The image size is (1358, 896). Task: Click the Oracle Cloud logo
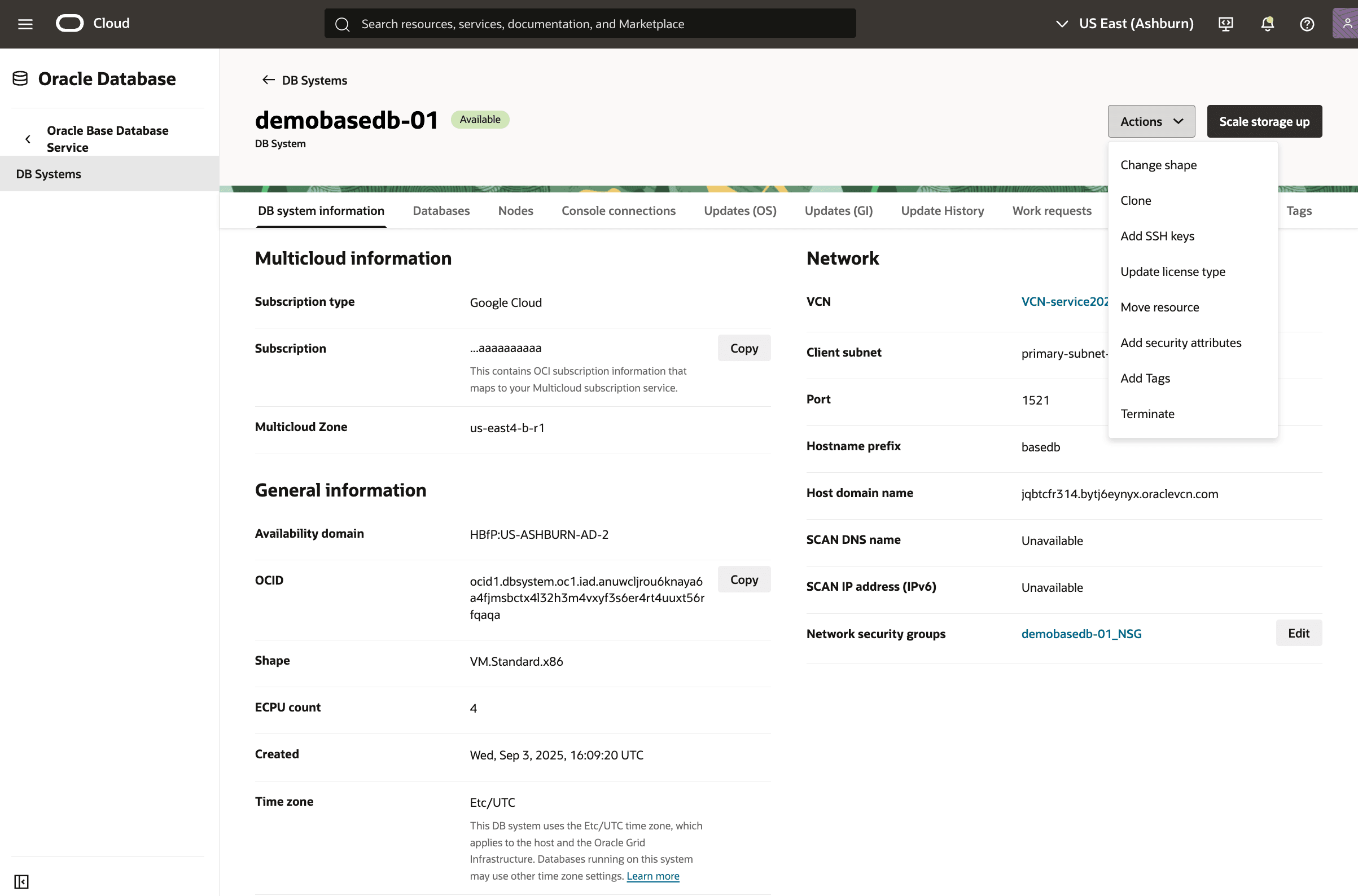(70, 24)
